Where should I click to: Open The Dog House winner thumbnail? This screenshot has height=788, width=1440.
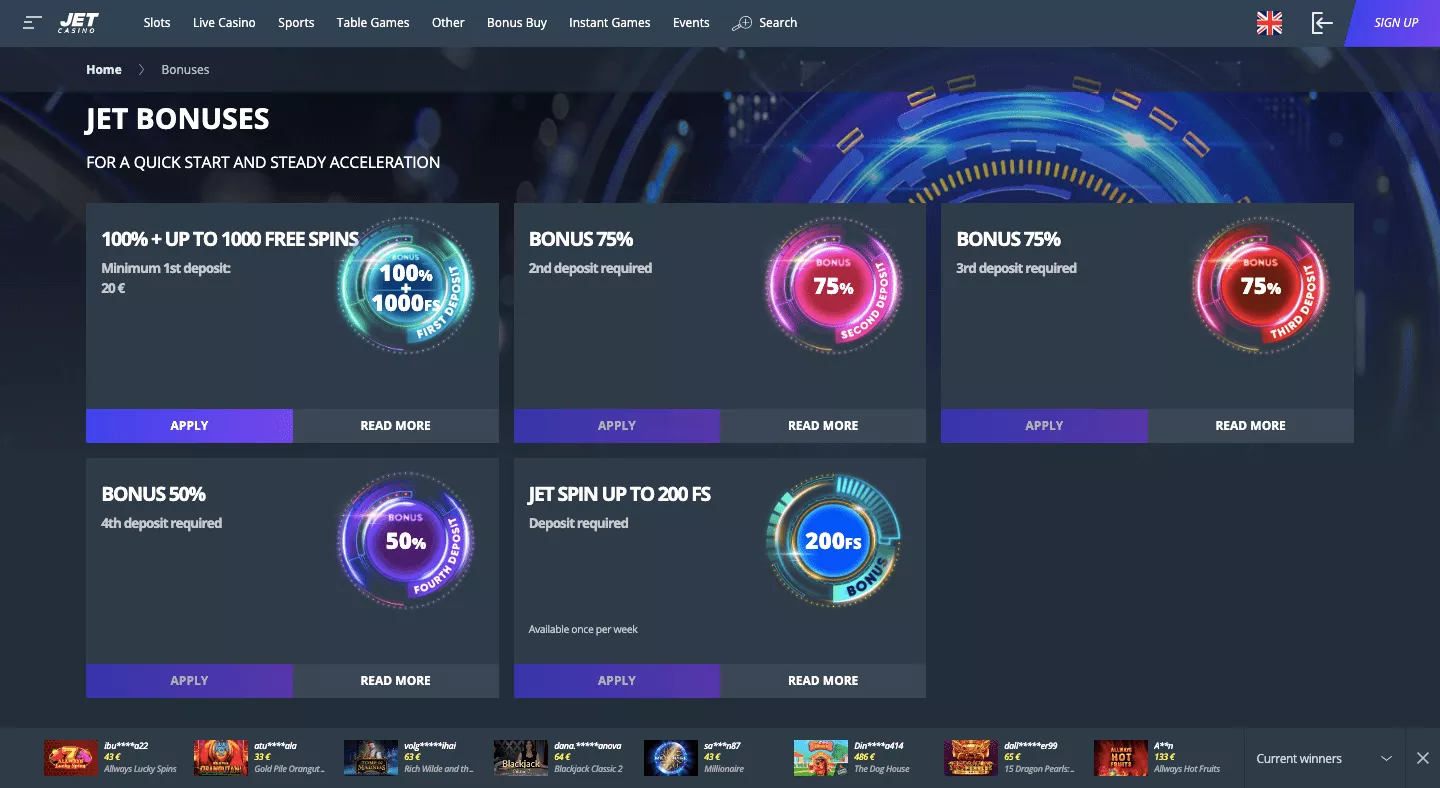pos(820,758)
